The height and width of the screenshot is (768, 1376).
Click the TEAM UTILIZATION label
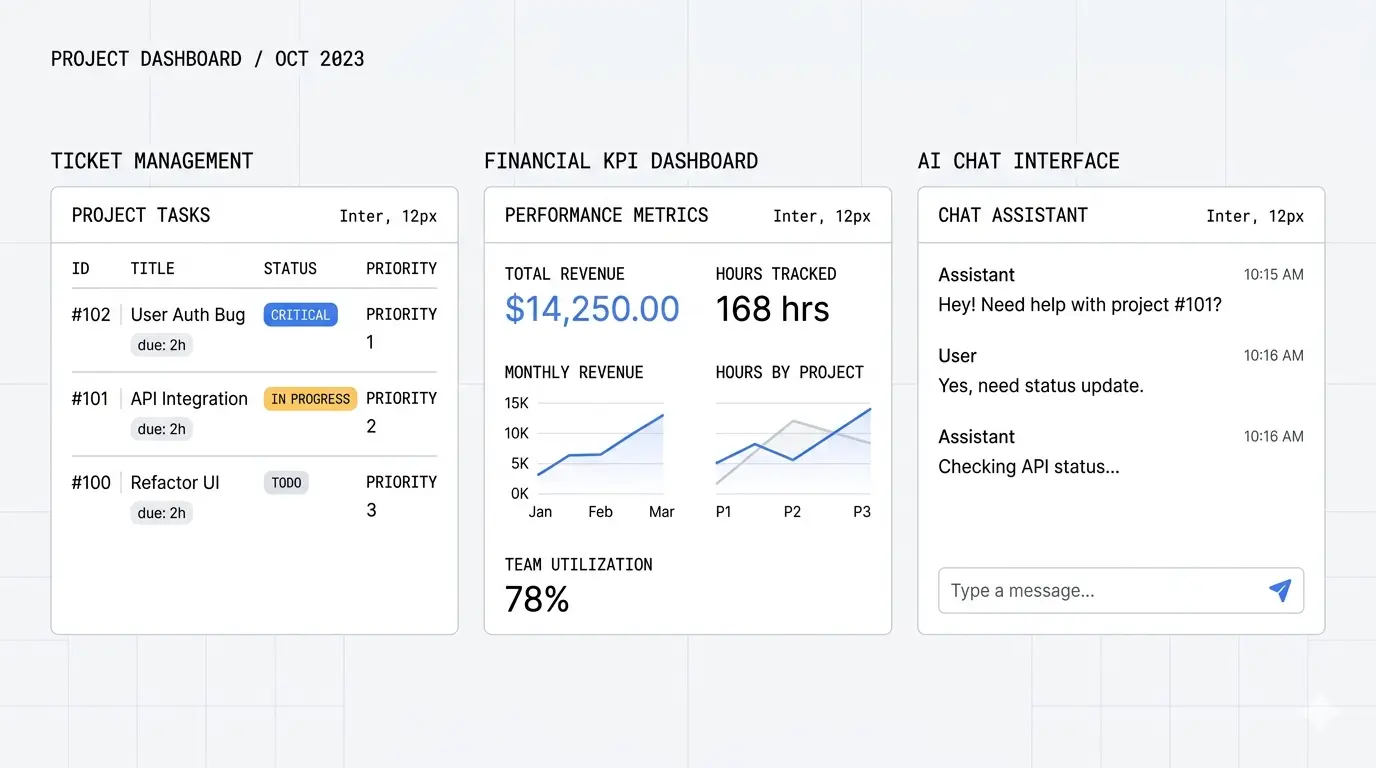pos(578,565)
